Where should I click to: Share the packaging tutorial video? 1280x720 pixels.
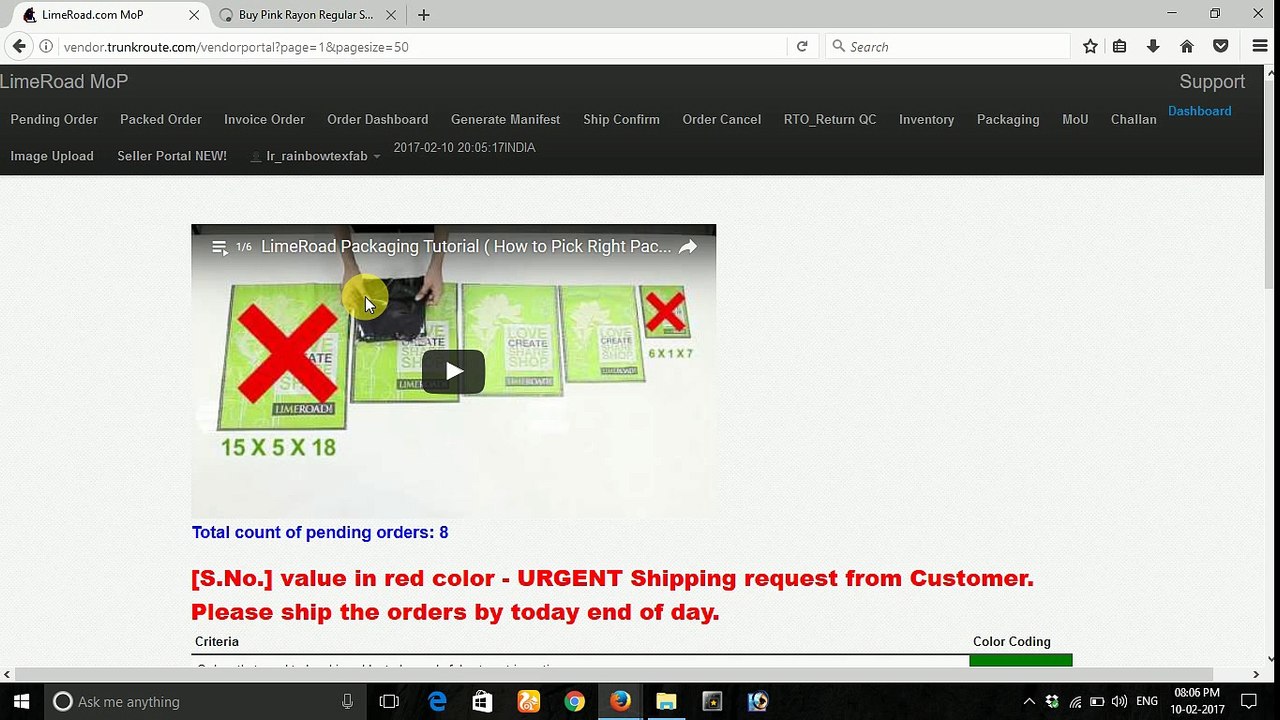688,247
